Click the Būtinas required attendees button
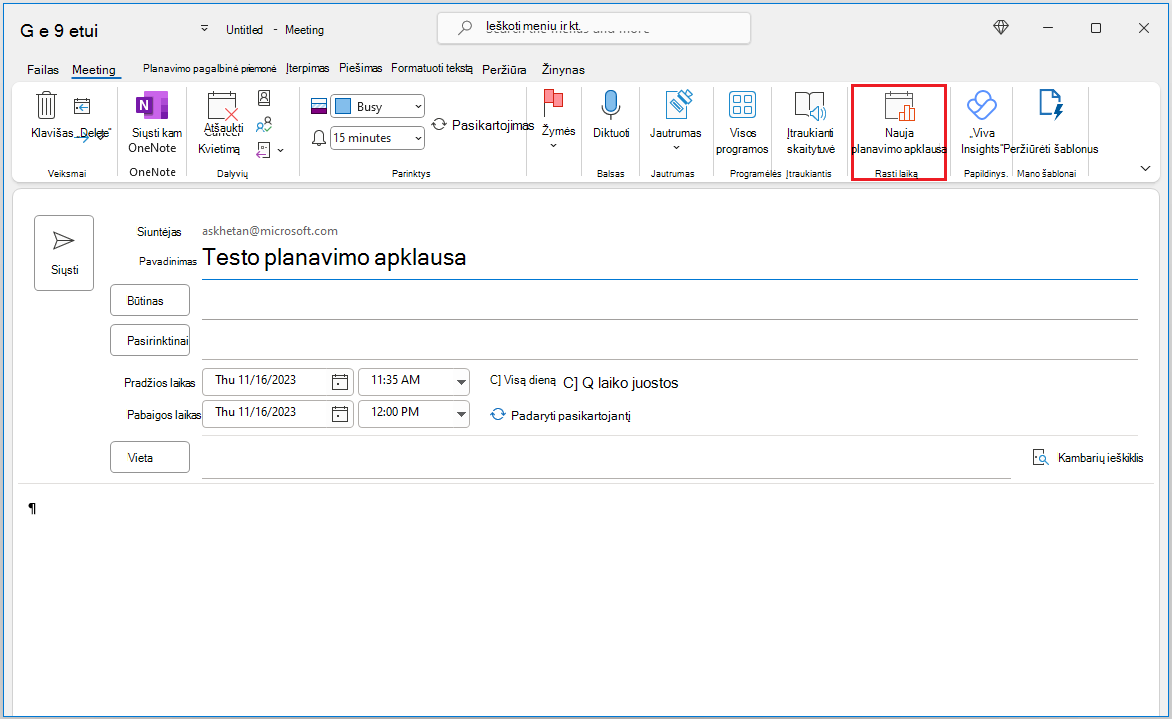Image resolution: width=1172 pixels, height=719 pixels. (149, 300)
